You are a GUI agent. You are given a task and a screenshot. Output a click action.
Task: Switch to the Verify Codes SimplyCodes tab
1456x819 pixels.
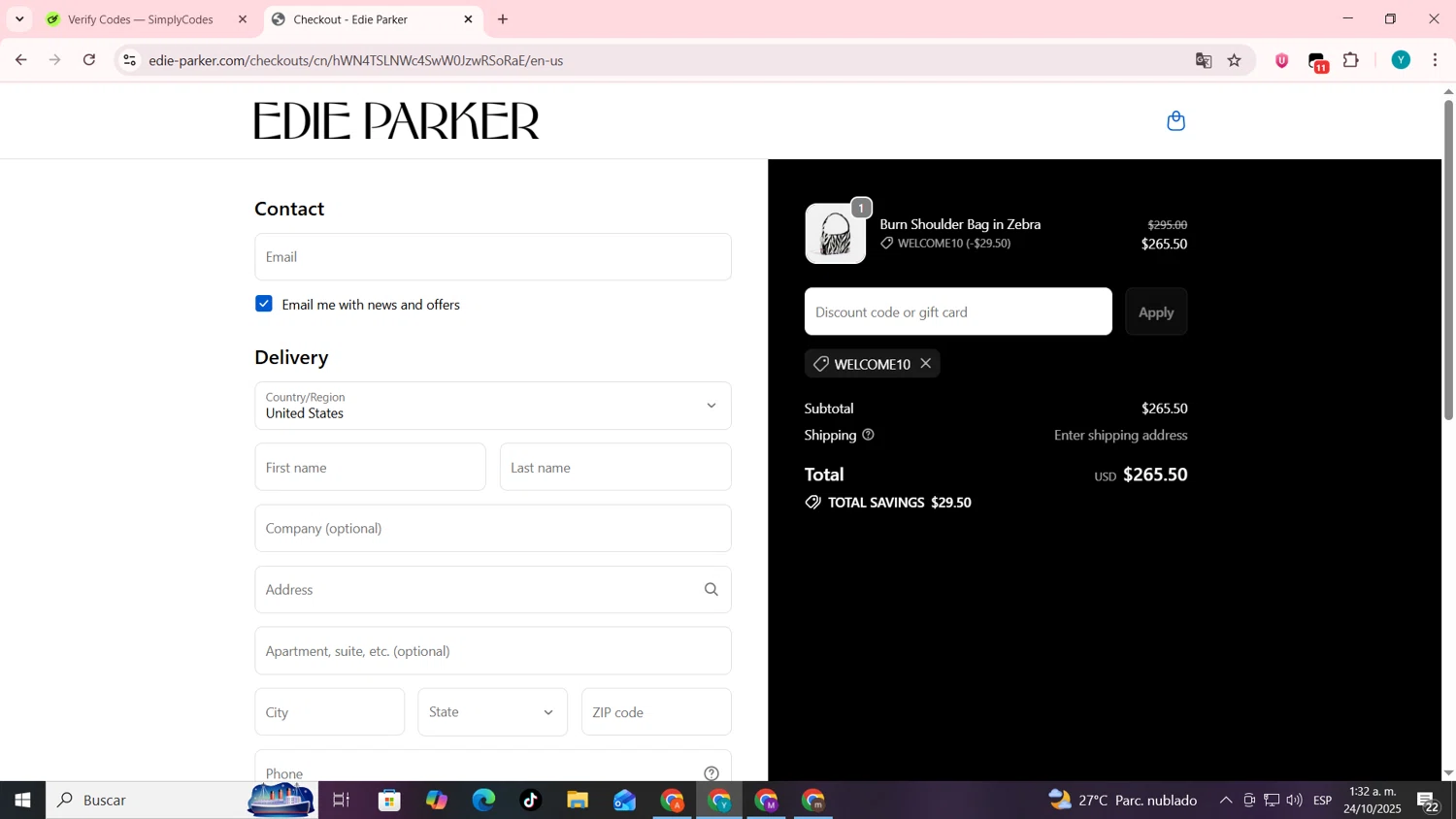pyautogui.click(x=140, y=19)
